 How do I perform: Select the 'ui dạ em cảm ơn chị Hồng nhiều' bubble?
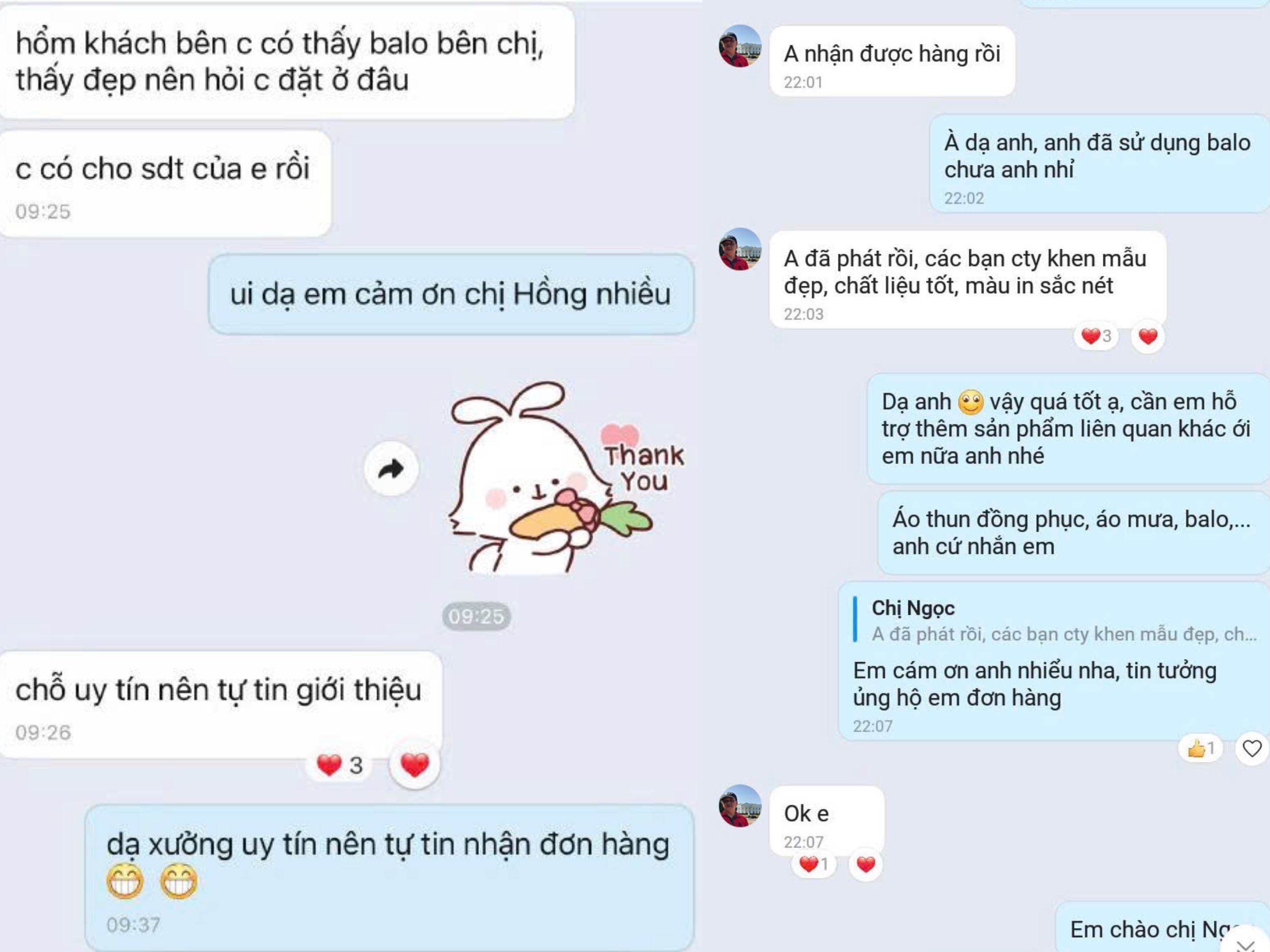(451, 294)
